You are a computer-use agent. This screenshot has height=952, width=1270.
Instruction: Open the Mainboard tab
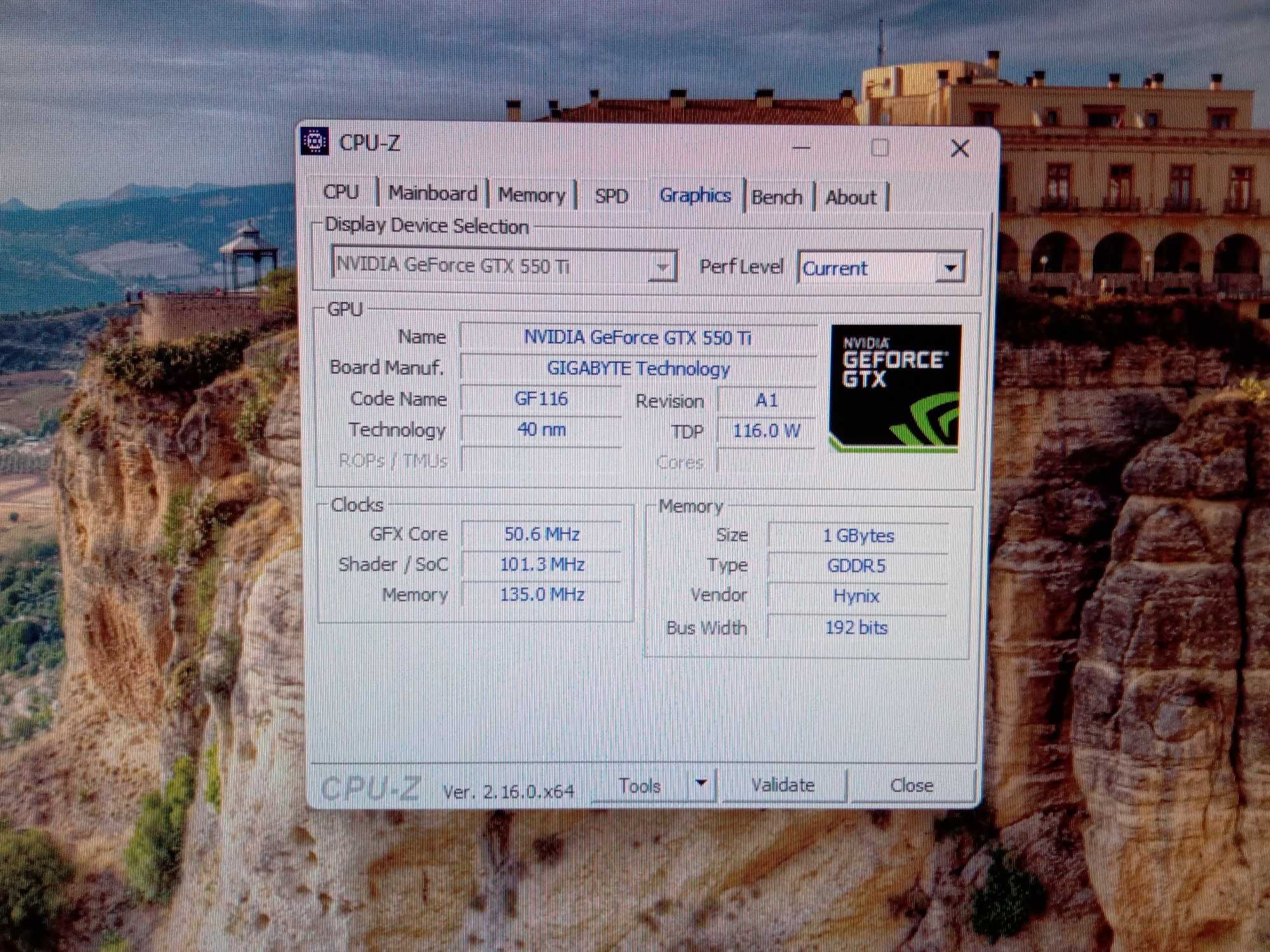[x=433, y=193]
